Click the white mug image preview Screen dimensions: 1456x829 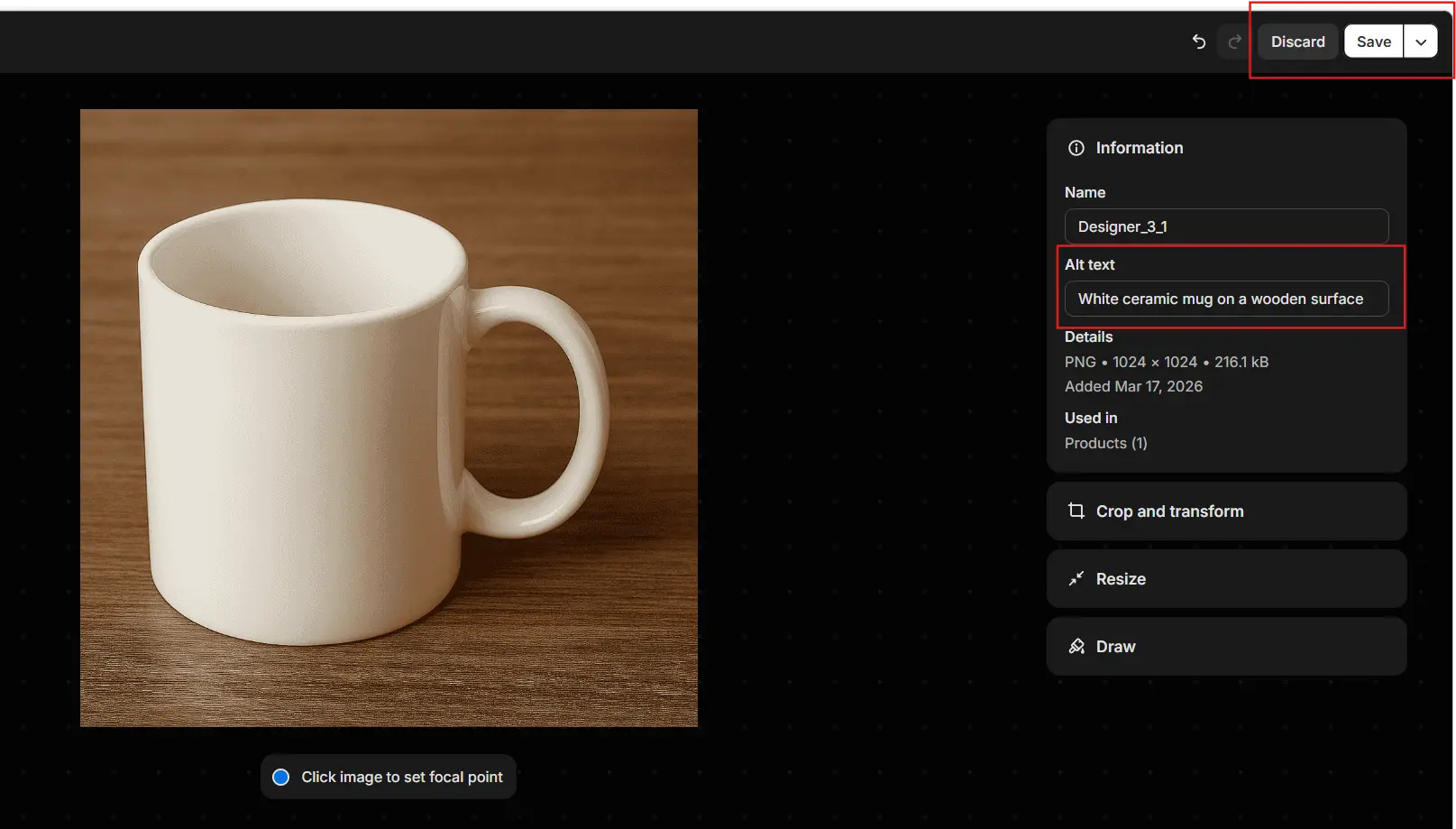coord(389,418)
